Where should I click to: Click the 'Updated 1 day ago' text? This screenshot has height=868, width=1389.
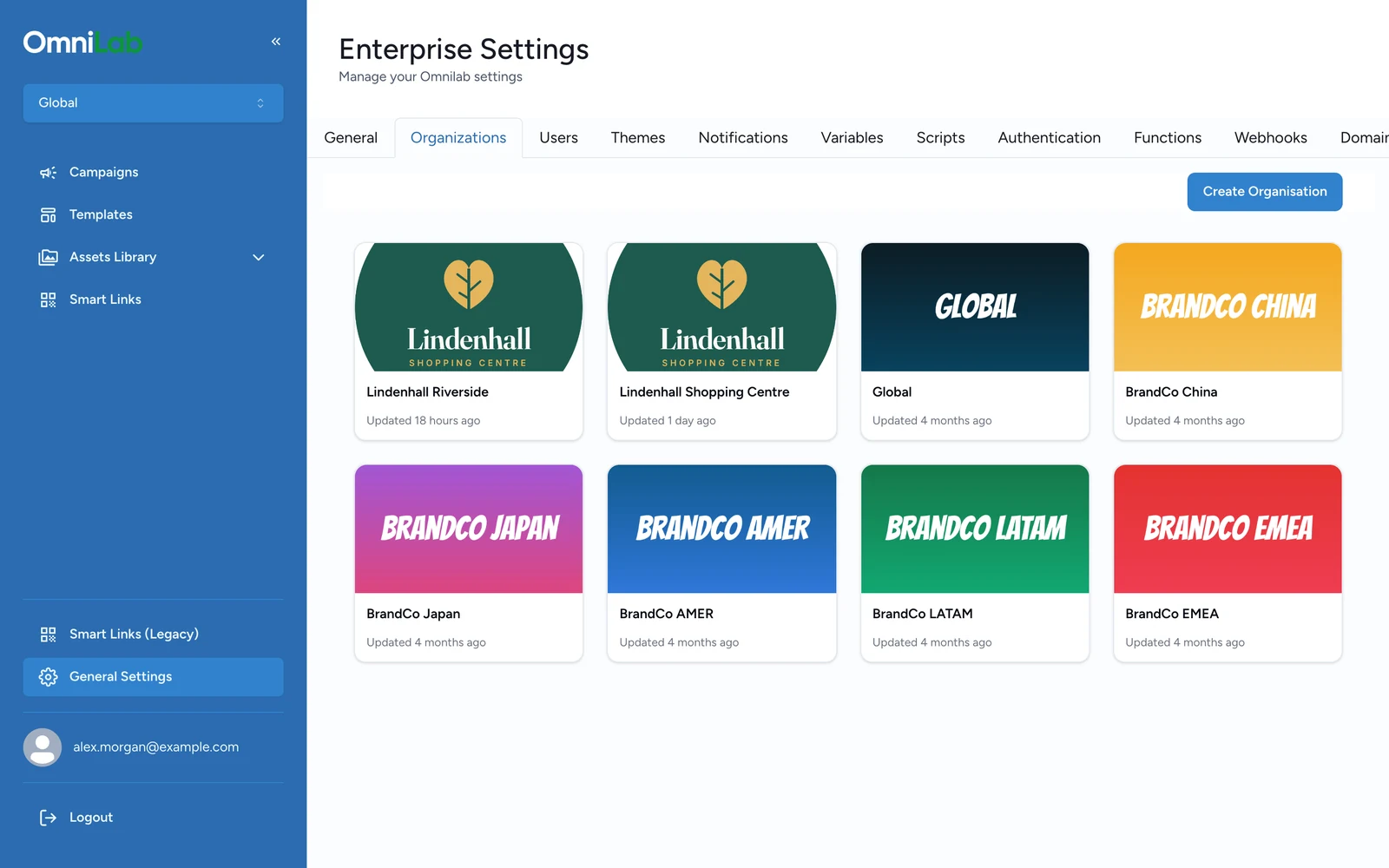[x=668, y=421]
